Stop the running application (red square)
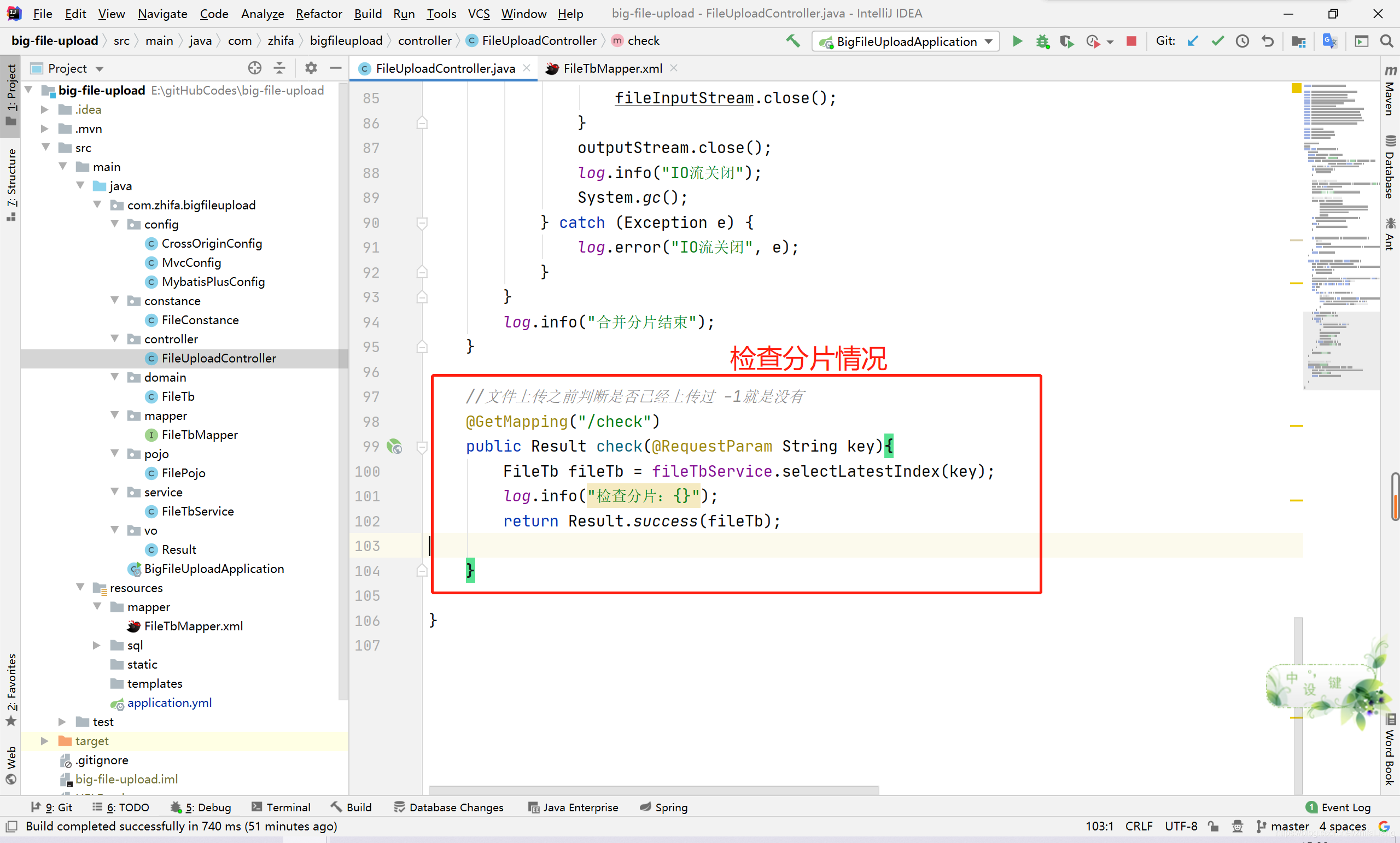The width and height of the screenshot is (1400, 843). (1131, 41)
